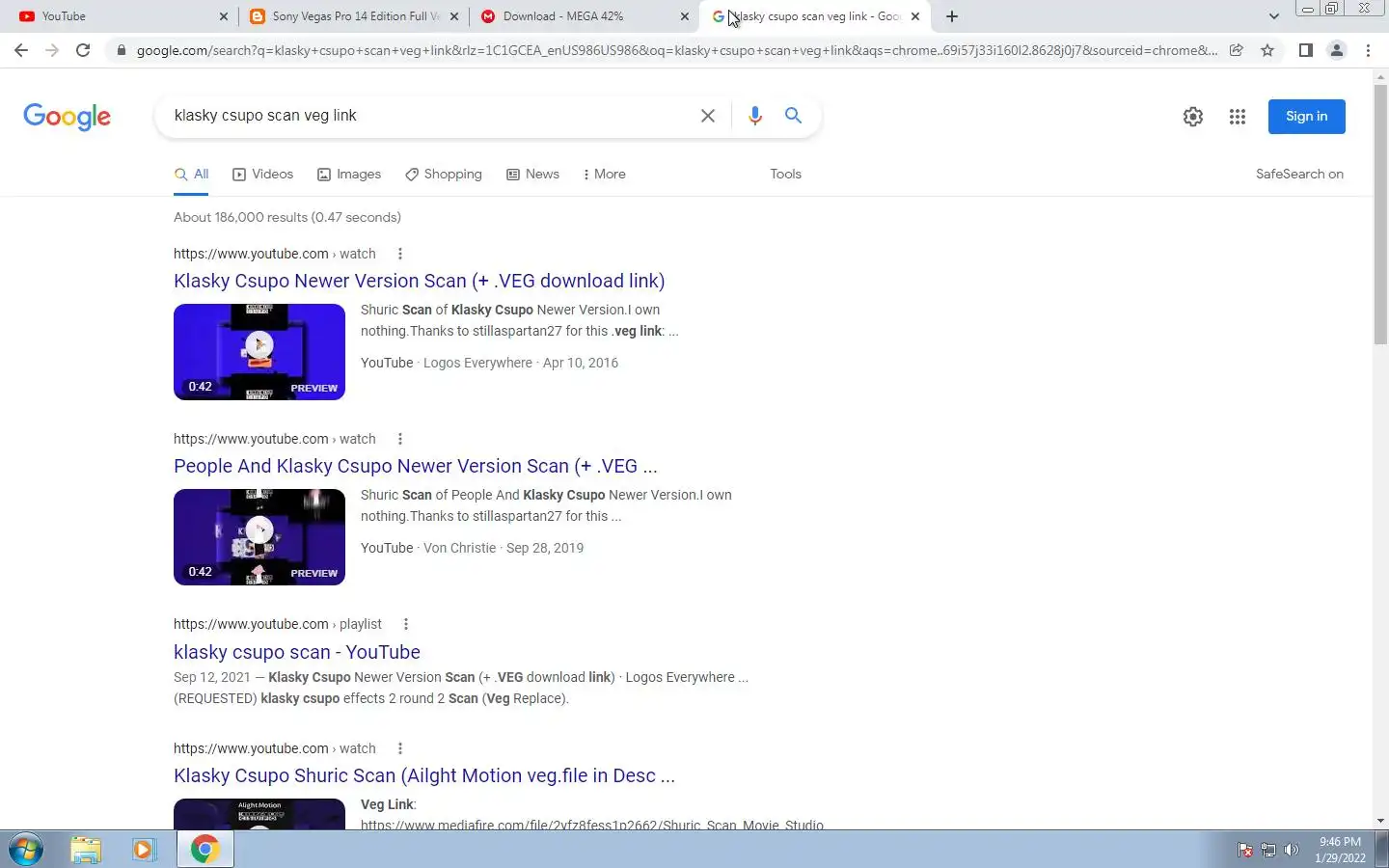Click the mediafire Veg Link URL text
The width and height of the screenshot is (1389, 868).
(x=592, y=825)
